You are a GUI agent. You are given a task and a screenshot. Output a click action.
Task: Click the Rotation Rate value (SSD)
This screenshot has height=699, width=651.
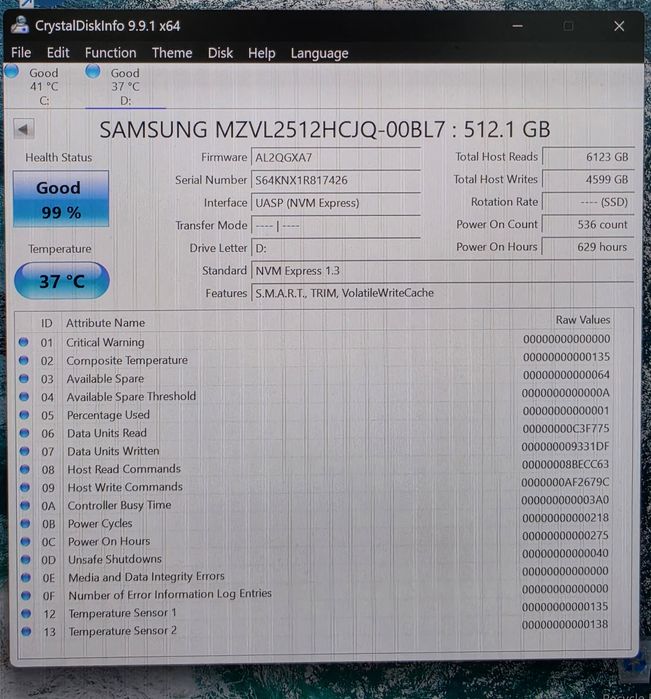click(x=588, y=202)
